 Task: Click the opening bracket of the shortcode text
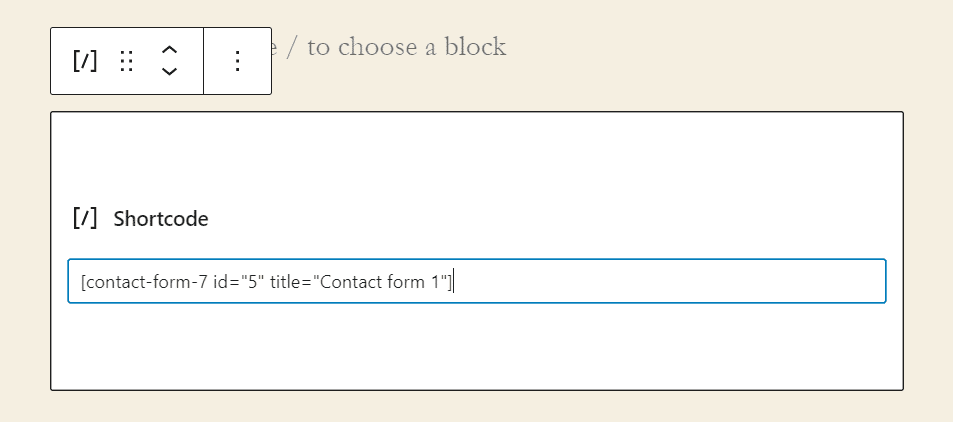pyautogui.click(x=84, y=283)
